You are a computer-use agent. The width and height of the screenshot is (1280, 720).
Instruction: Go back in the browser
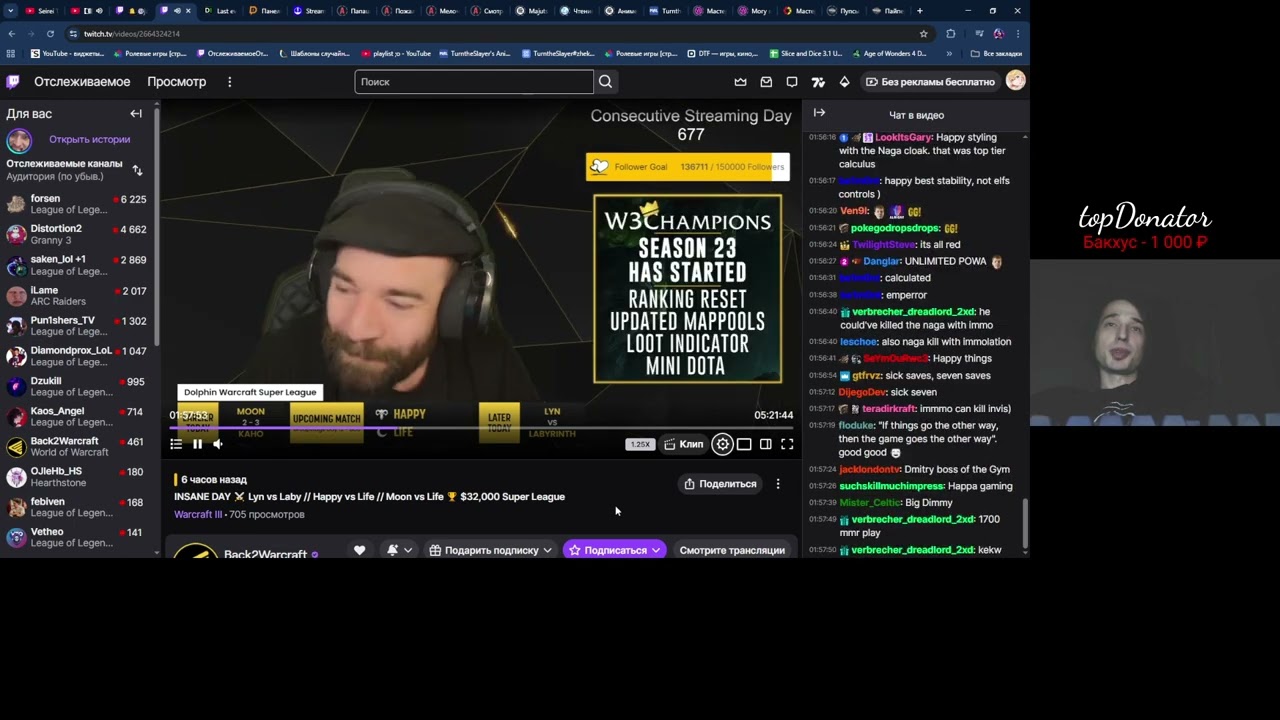click(11, 33)
